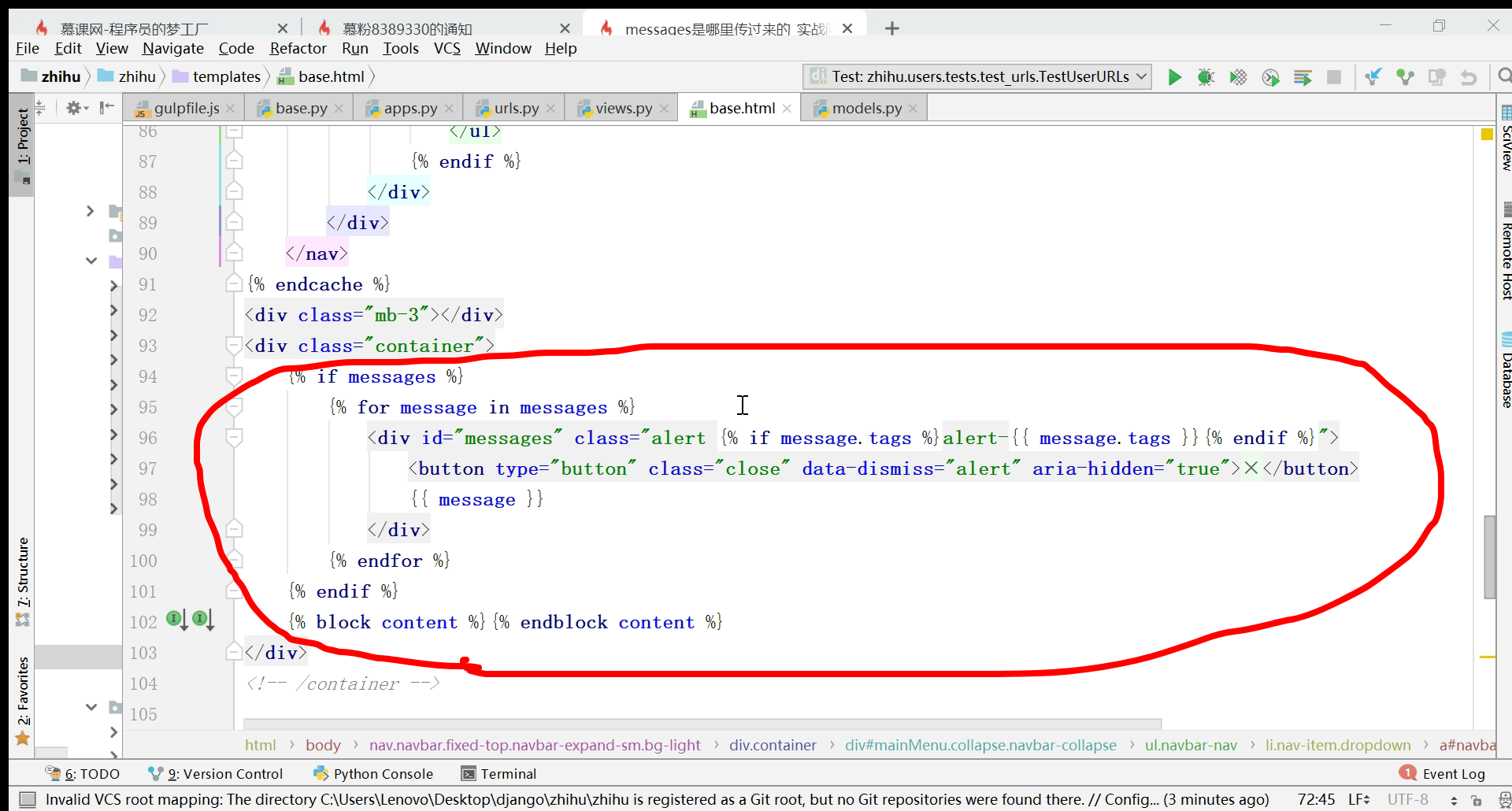Screen dimensions: 1512x811
Task: Toggle tool window quick-access button in status bar
Action: pos(28,800)
